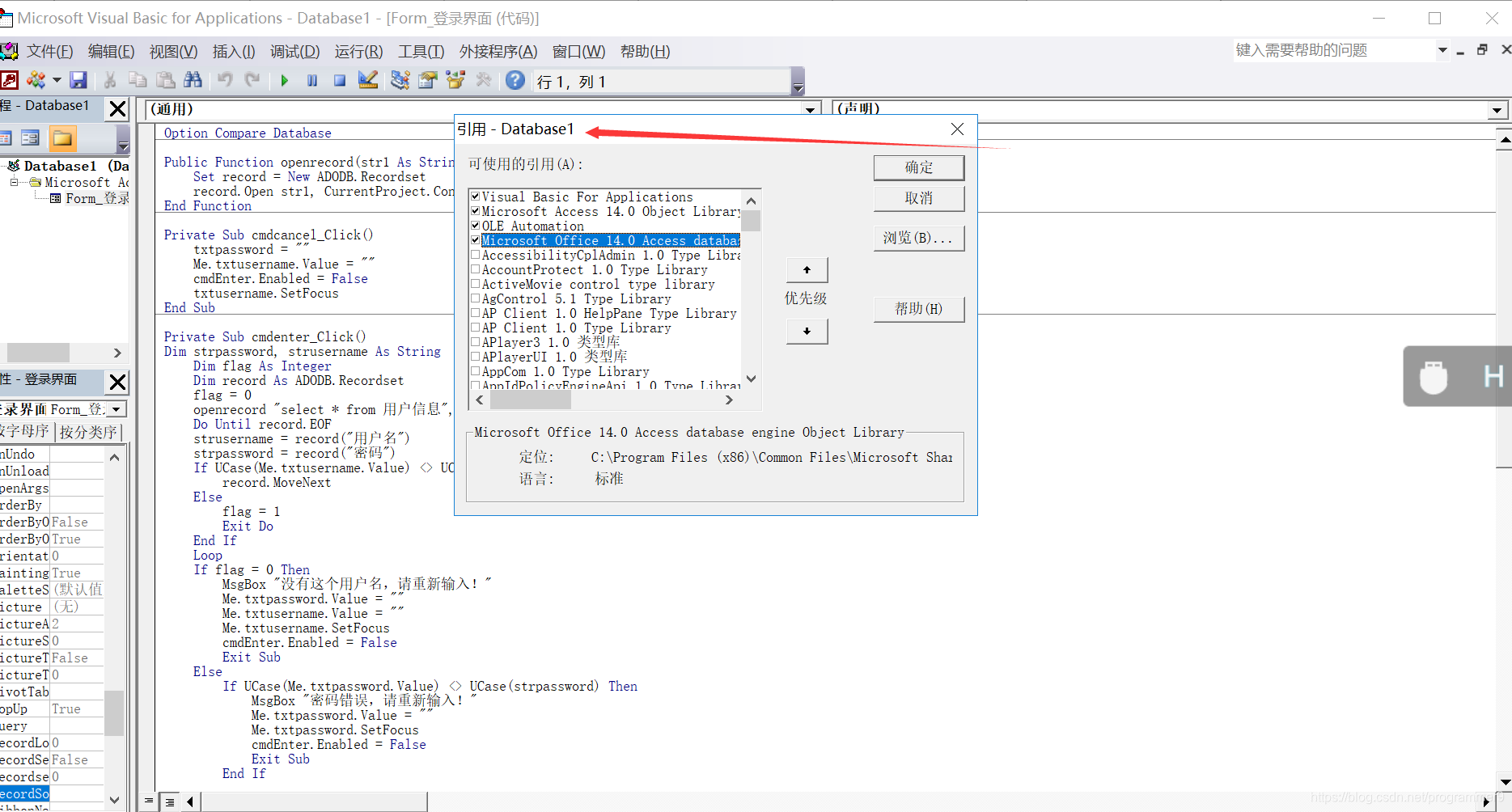The image size is (1512, 812).
Task: Stop and reset execution
Action: click(340, 80)
